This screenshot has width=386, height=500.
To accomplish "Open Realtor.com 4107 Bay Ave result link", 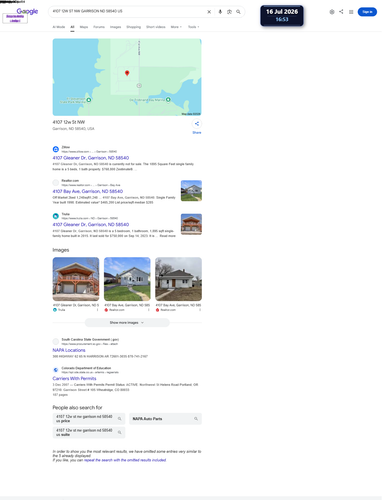I will point(88,191).
